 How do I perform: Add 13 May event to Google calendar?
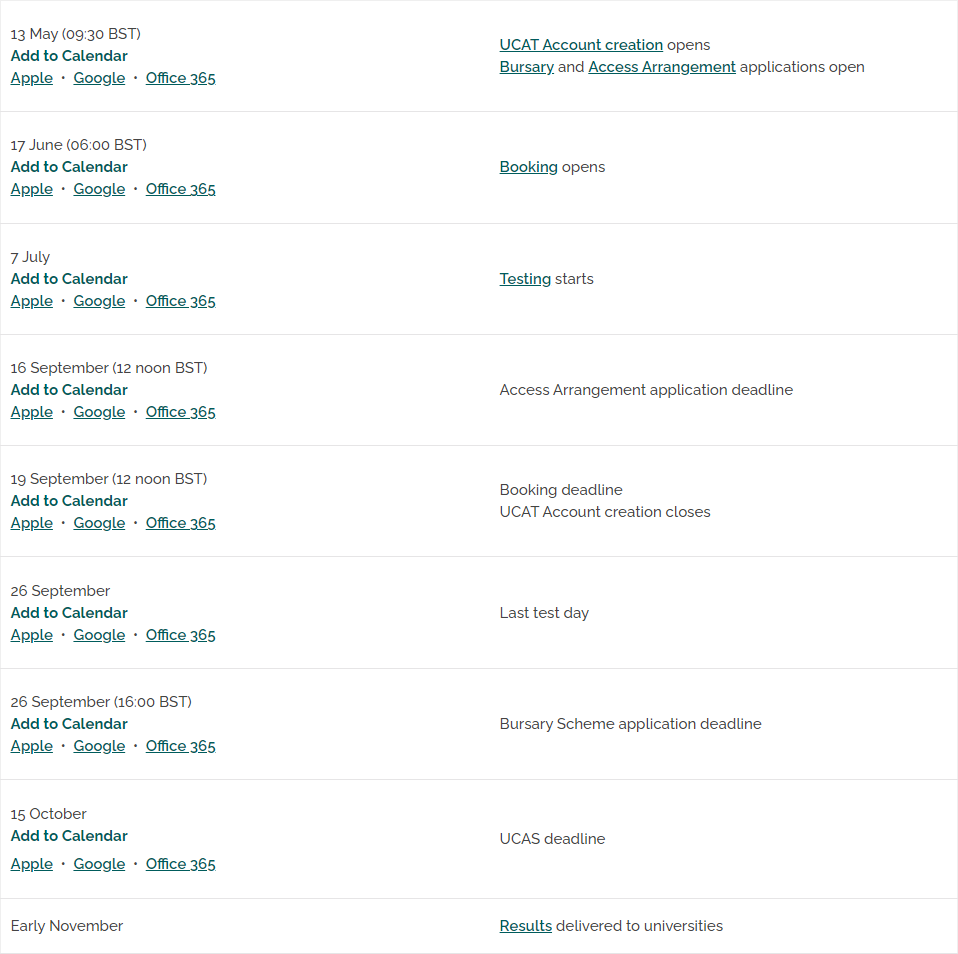click(99, 78)
